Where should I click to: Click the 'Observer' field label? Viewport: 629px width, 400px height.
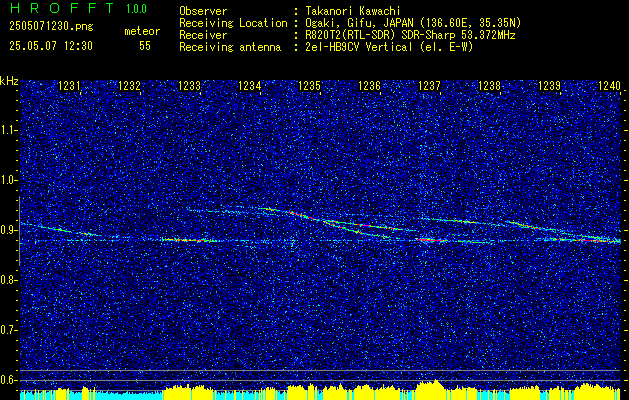point(203,11)
